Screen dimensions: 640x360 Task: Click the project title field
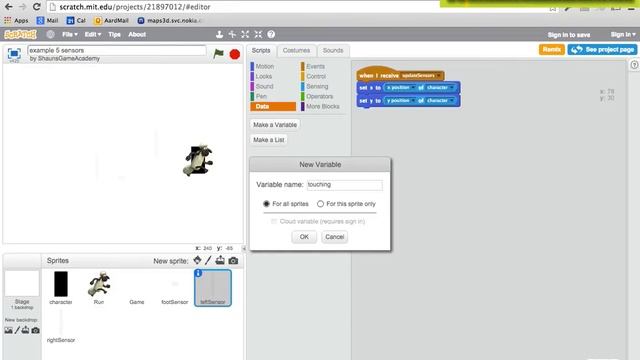117,50
